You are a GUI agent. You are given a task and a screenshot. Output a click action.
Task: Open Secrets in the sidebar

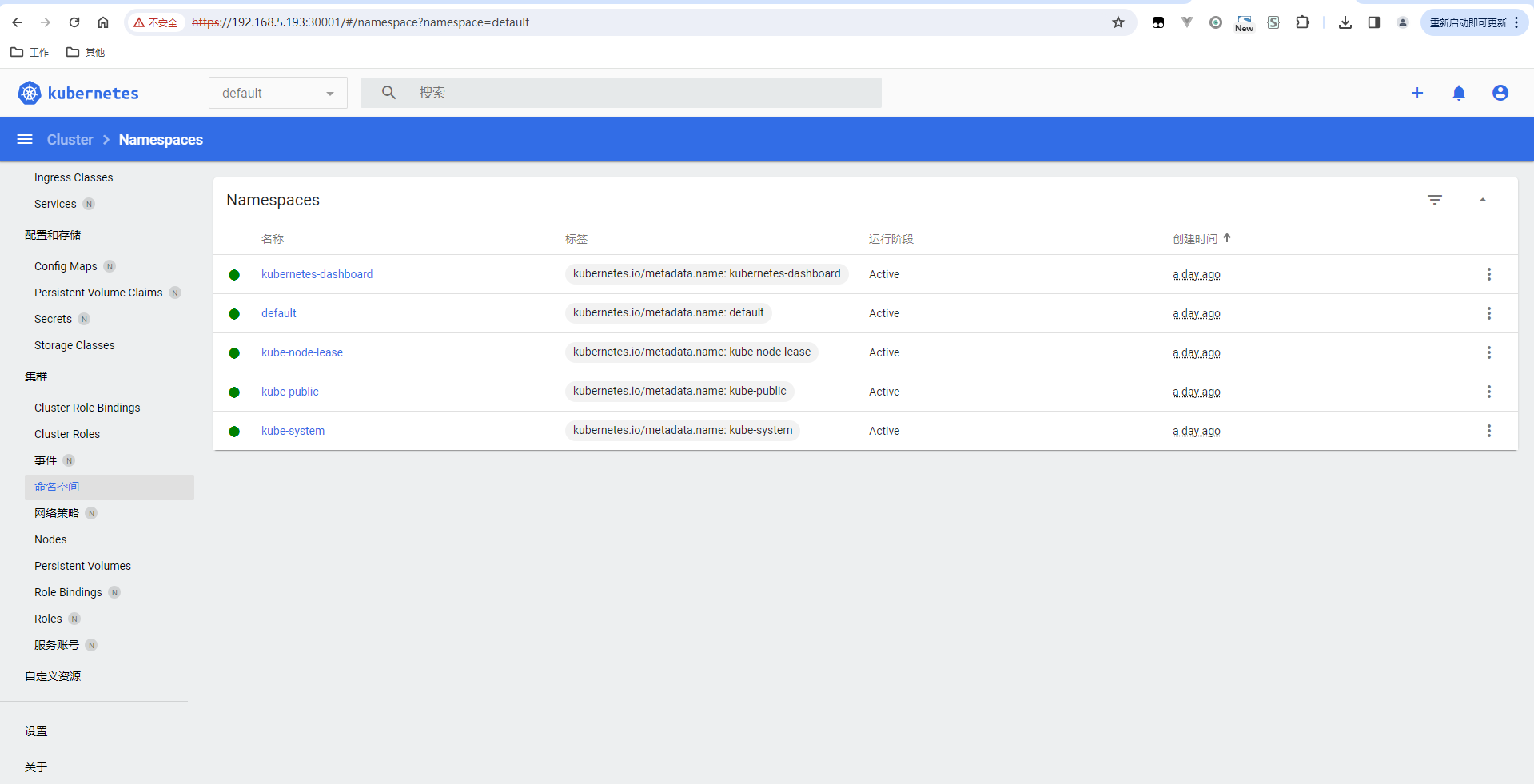click(53, 319)
